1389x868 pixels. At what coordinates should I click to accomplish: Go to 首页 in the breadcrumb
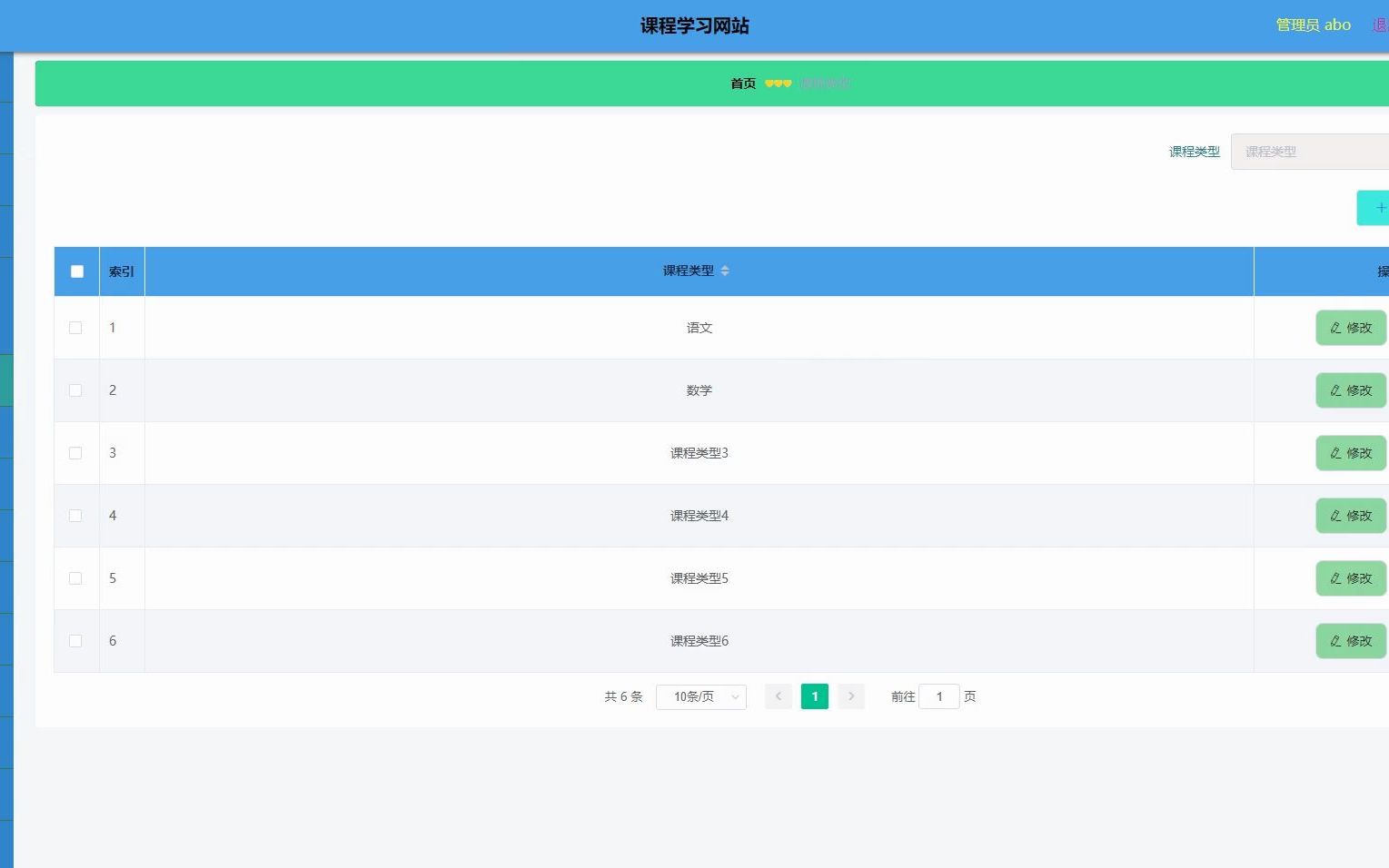point(743,84)
